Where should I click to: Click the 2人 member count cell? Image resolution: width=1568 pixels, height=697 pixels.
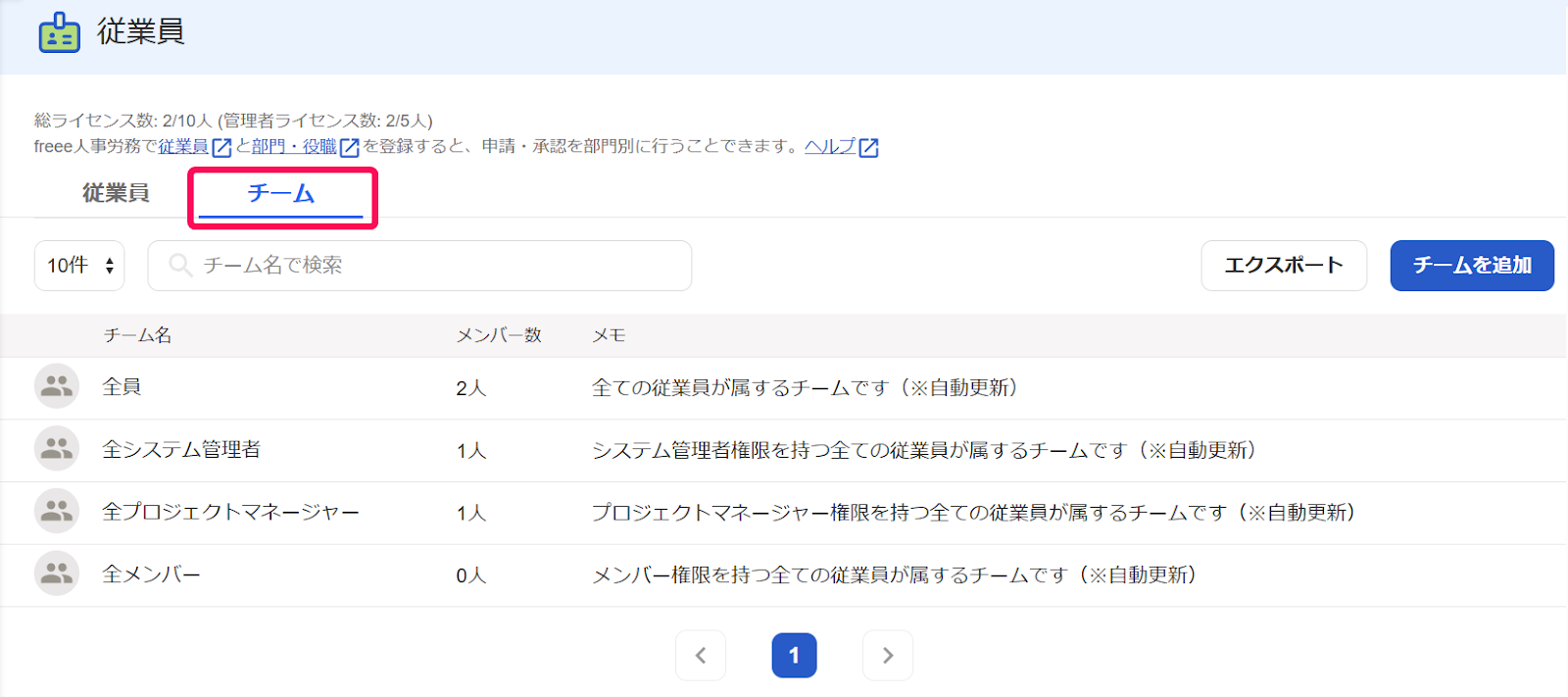coord(471,388)
